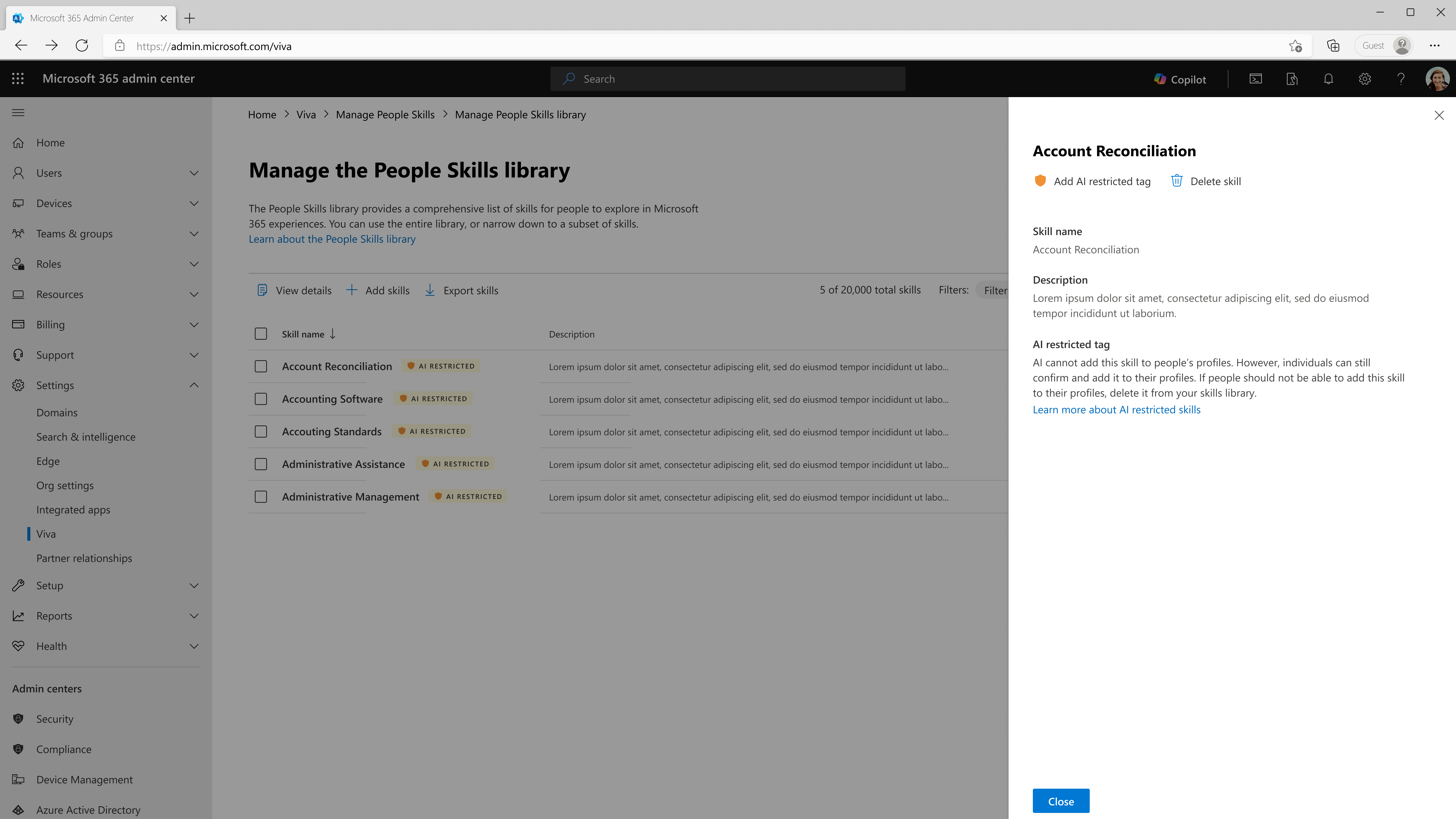The image size is (1456, 819).
Task: Open Domains under Settings
Action: [x=57, y=413]
